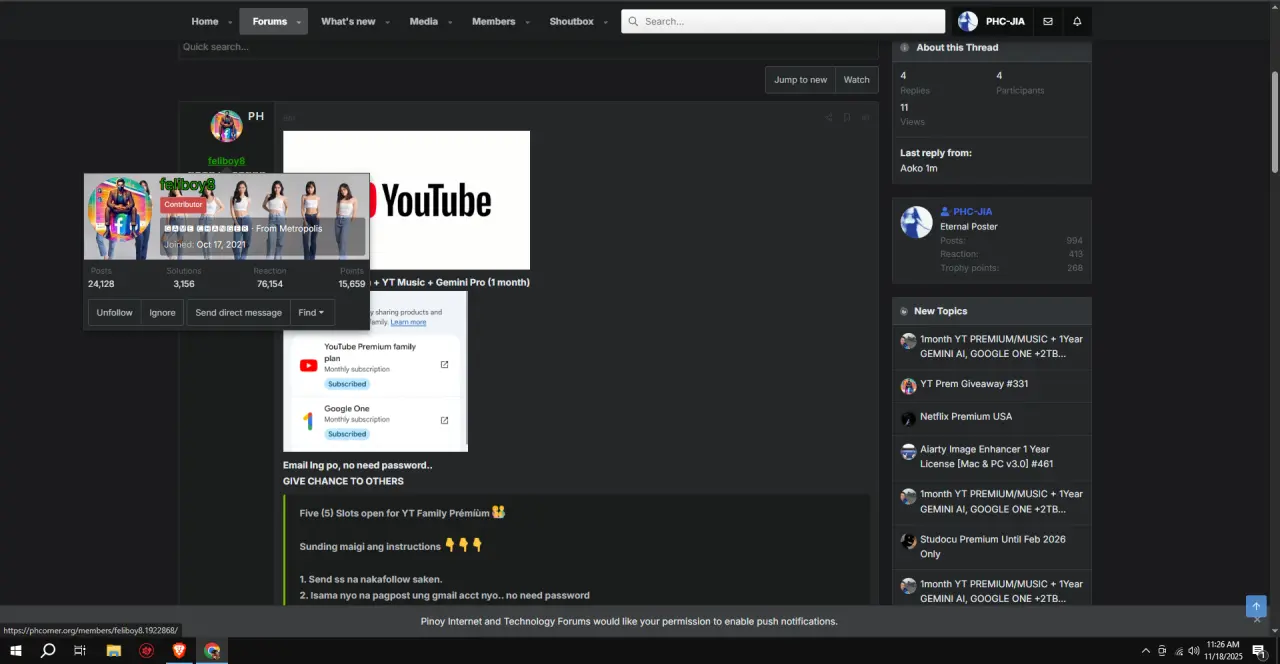Expand the Media dropdown arrow
The image size is (1280, 664).
(449, 22)
